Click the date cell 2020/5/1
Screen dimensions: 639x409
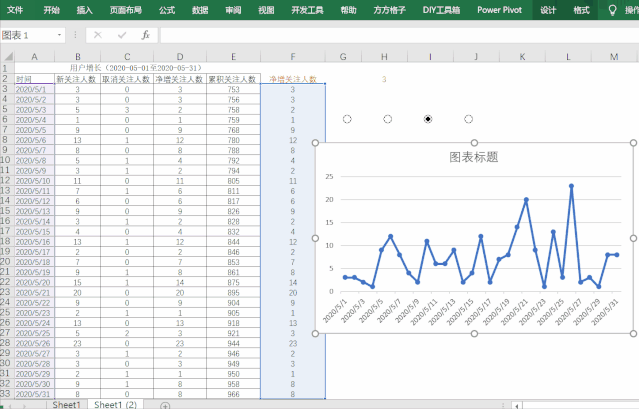(x=34, y=89)
